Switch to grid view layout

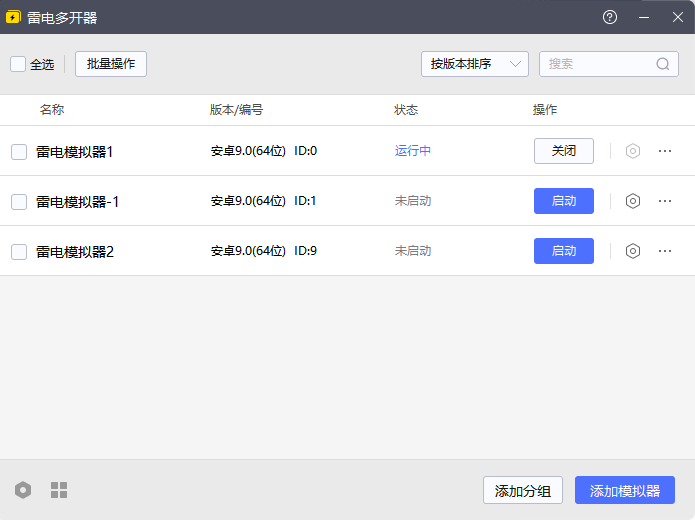[x=59, y=490]
